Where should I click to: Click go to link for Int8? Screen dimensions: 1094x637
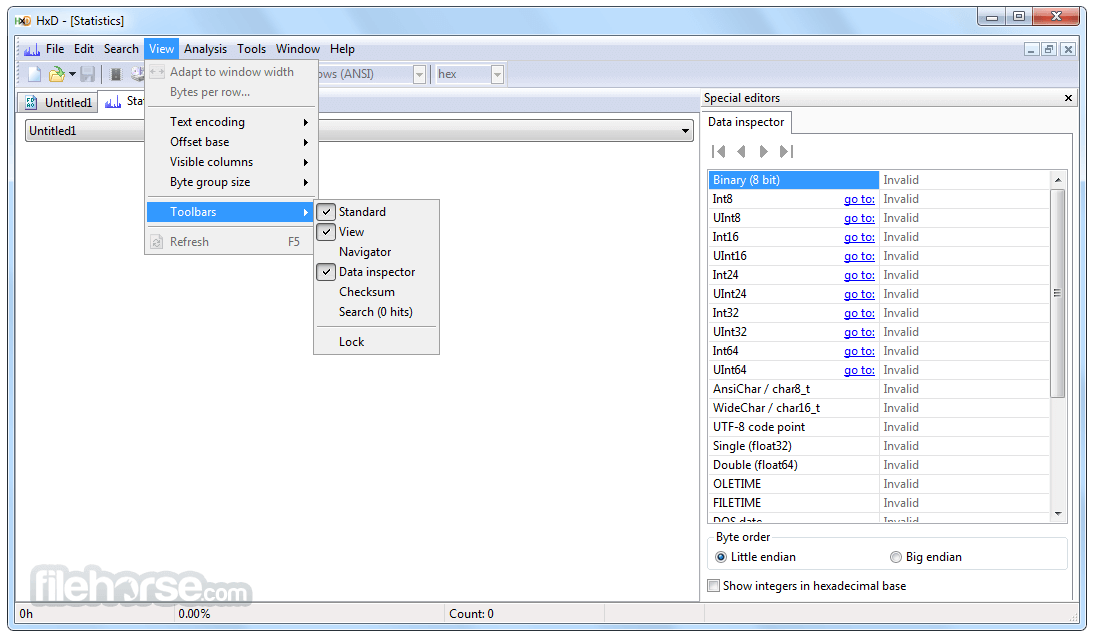tap(859, 200)
